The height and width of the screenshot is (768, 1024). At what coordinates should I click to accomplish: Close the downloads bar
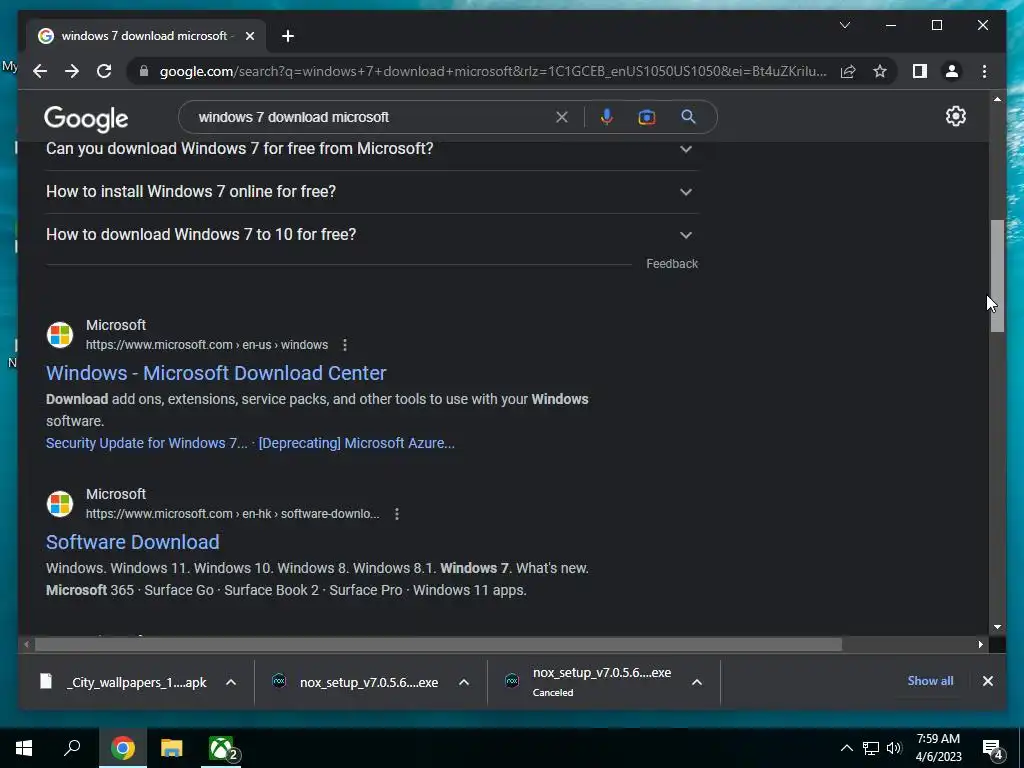click(x=987, y=681)
